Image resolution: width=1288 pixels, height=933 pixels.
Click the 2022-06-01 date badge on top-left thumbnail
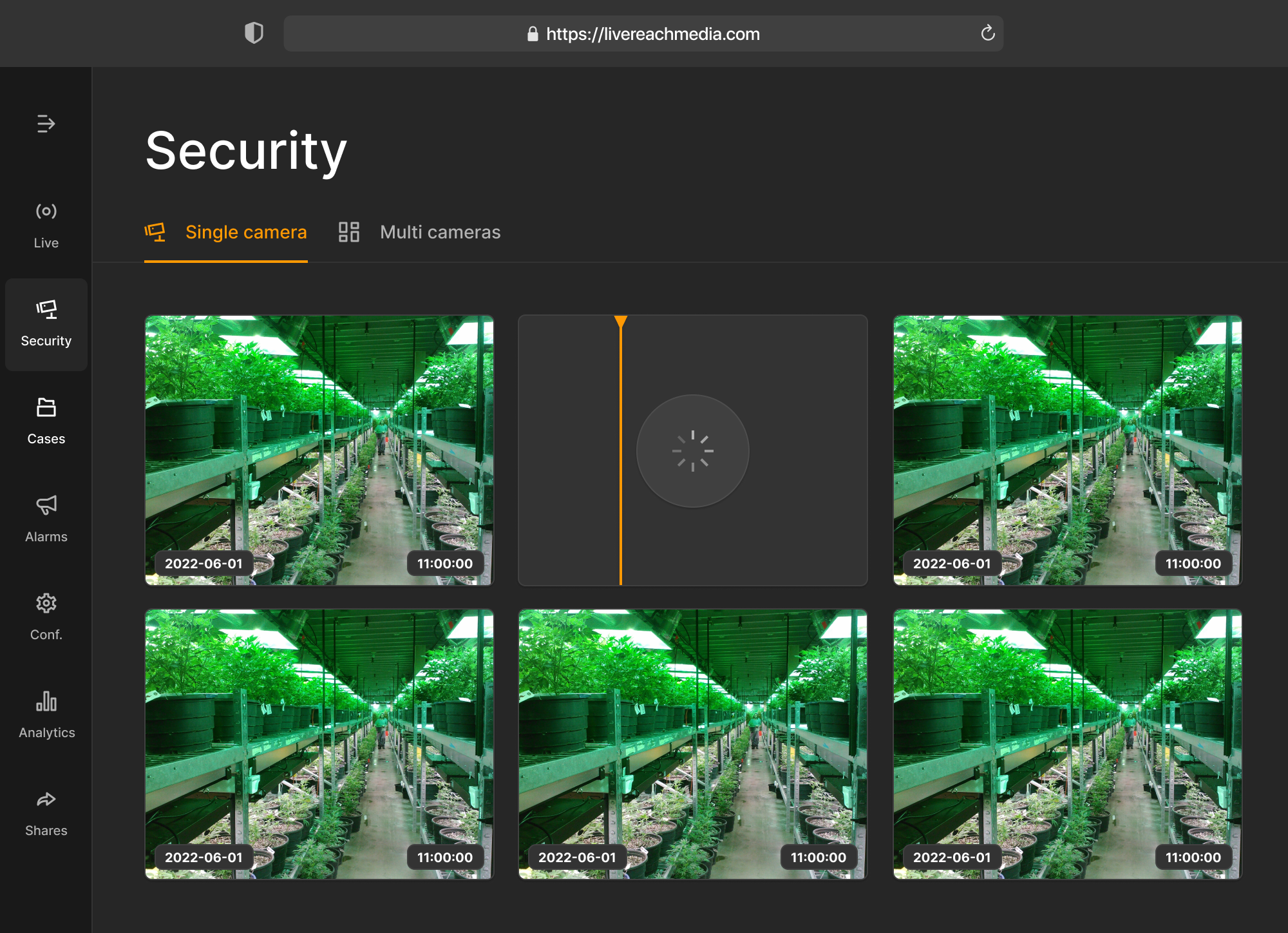pos(204,564)
